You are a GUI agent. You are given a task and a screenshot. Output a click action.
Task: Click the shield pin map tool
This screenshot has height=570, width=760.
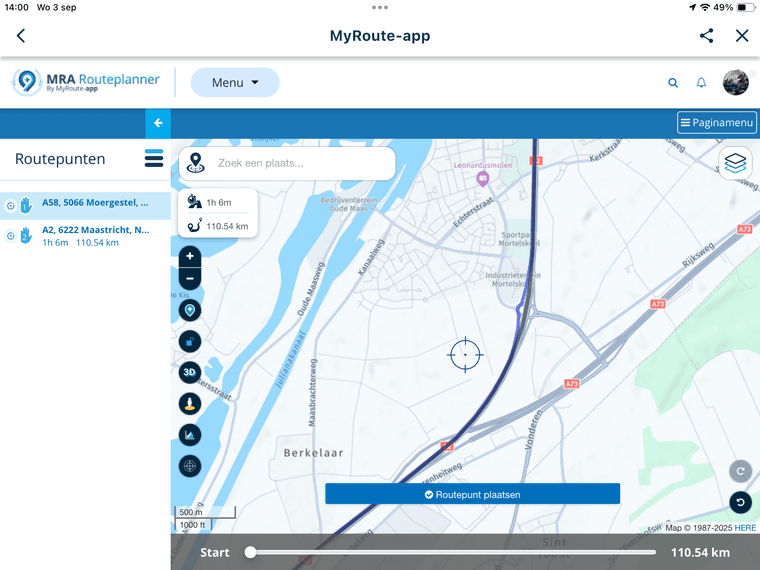click(x=190, y=310)
